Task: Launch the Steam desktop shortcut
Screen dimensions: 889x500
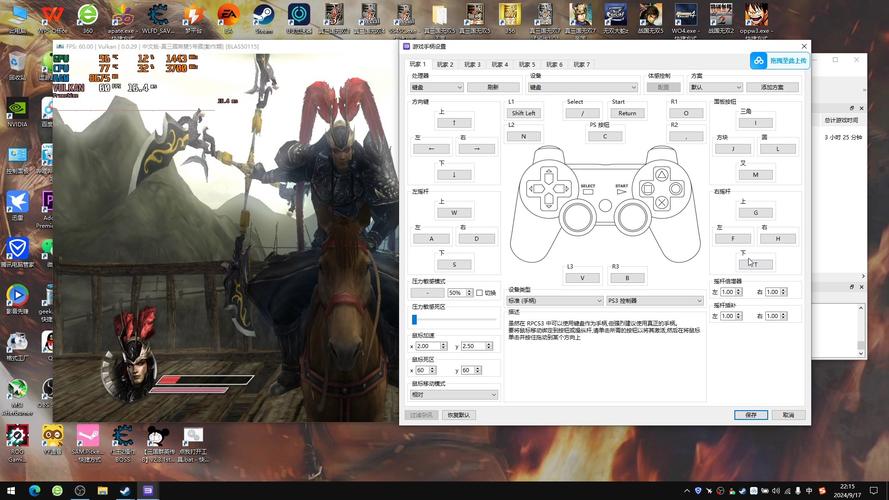Action: tap(264, 18)
